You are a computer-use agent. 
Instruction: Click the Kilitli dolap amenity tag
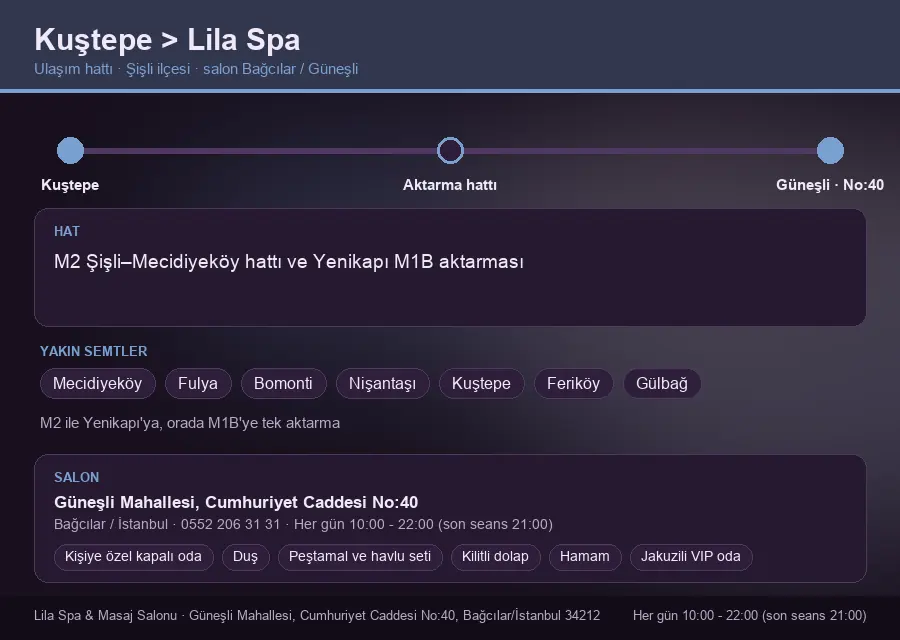coord(495,557)
